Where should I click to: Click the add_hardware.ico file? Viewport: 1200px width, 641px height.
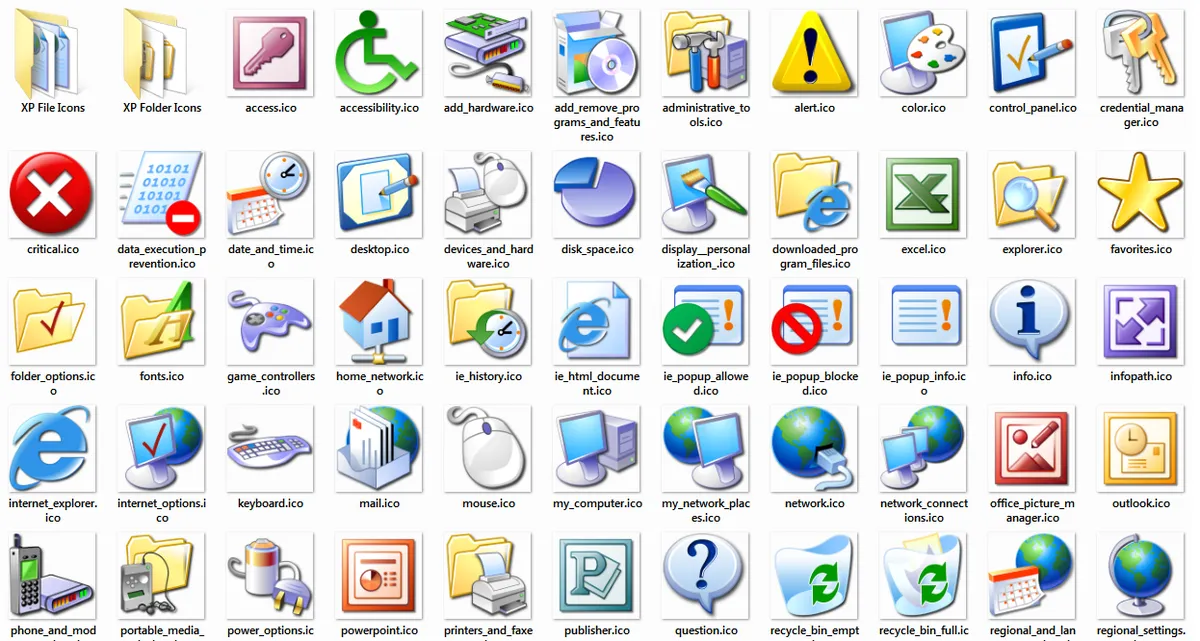pos(488,53)
